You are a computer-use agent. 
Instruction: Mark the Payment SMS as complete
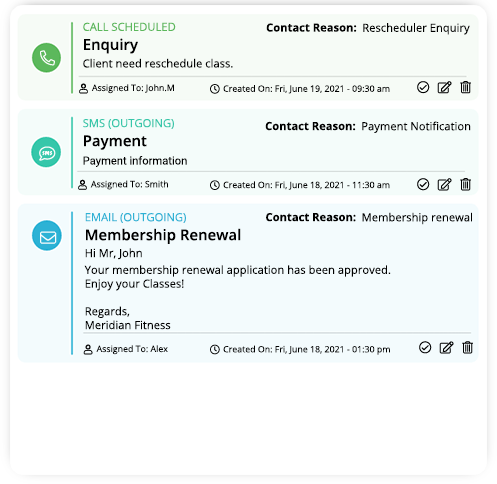click(x=423, y=184)
